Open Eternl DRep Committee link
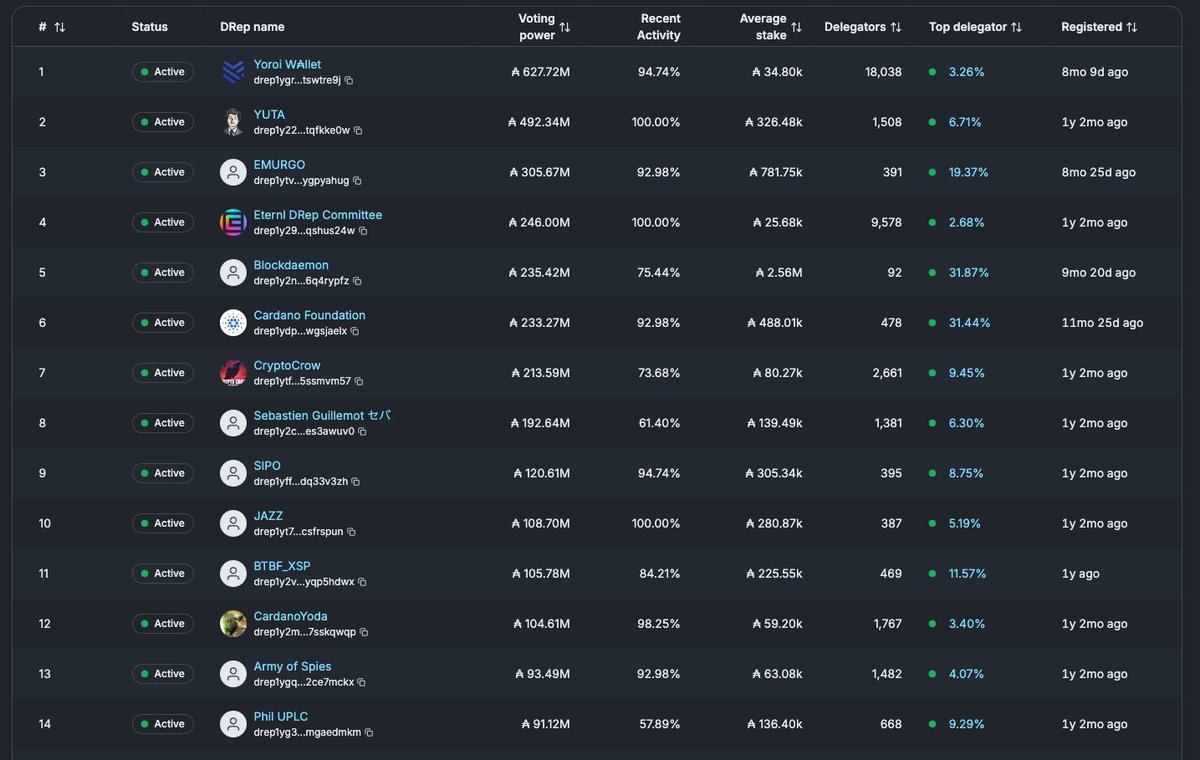Screen dimensions: 1200x760 (x=318, y=215)
